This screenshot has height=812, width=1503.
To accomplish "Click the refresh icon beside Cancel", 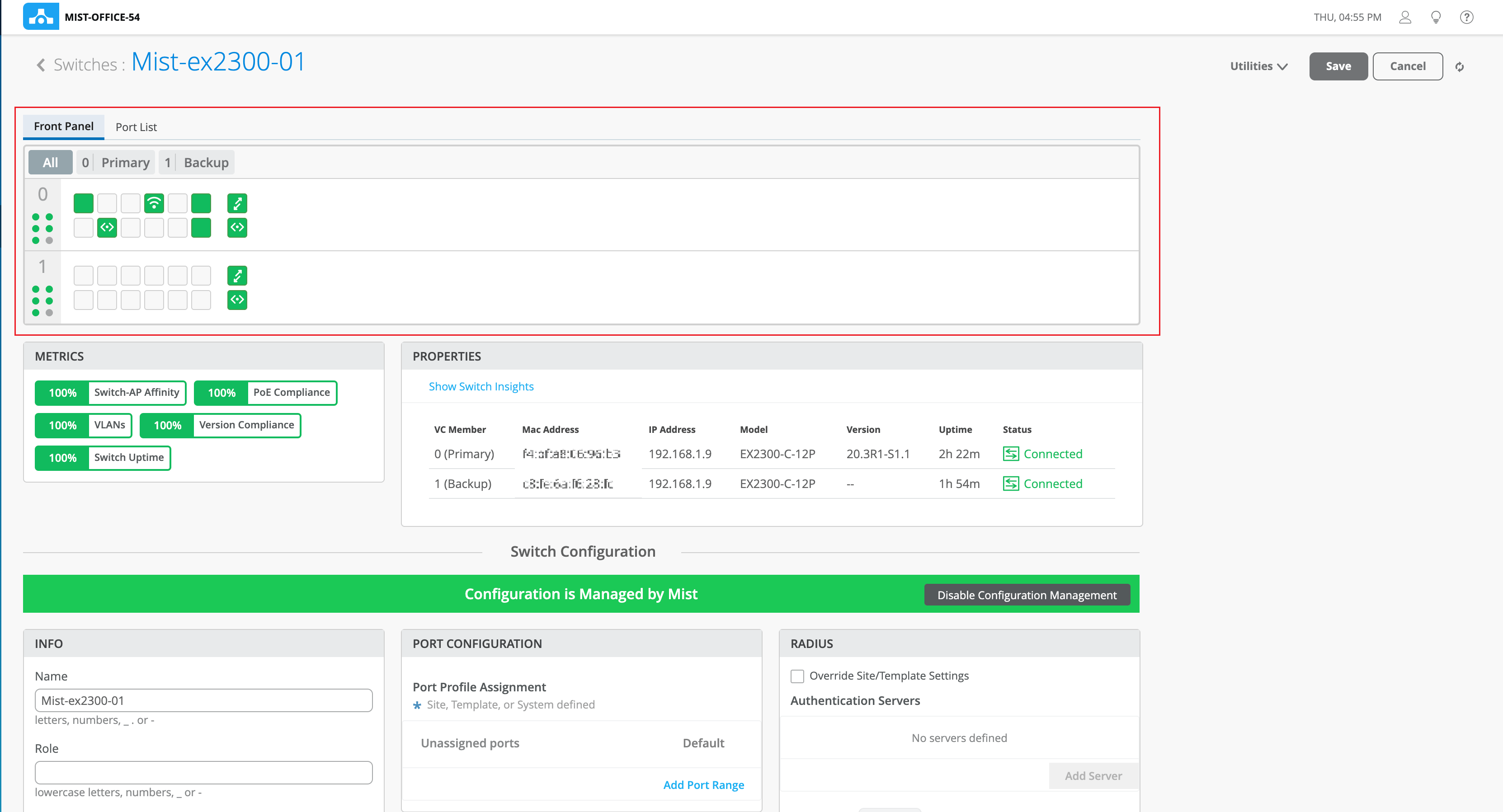I will pos(1459,66).
